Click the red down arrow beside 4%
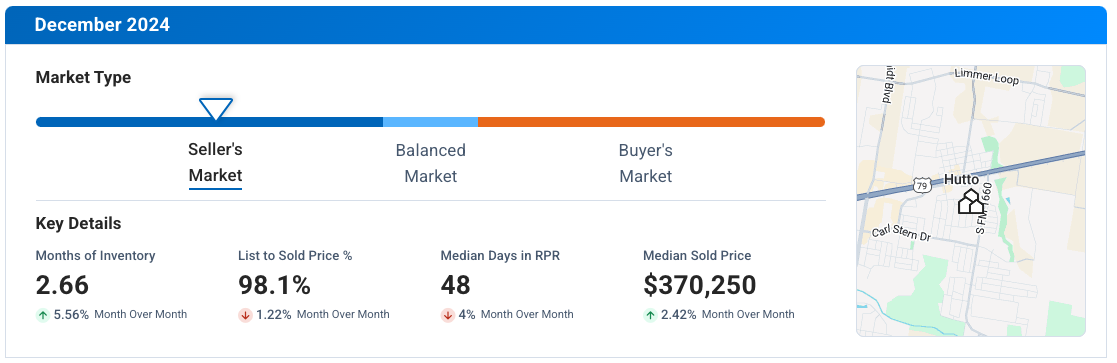The image size is (1117, 363). click(x=447, y=315)
